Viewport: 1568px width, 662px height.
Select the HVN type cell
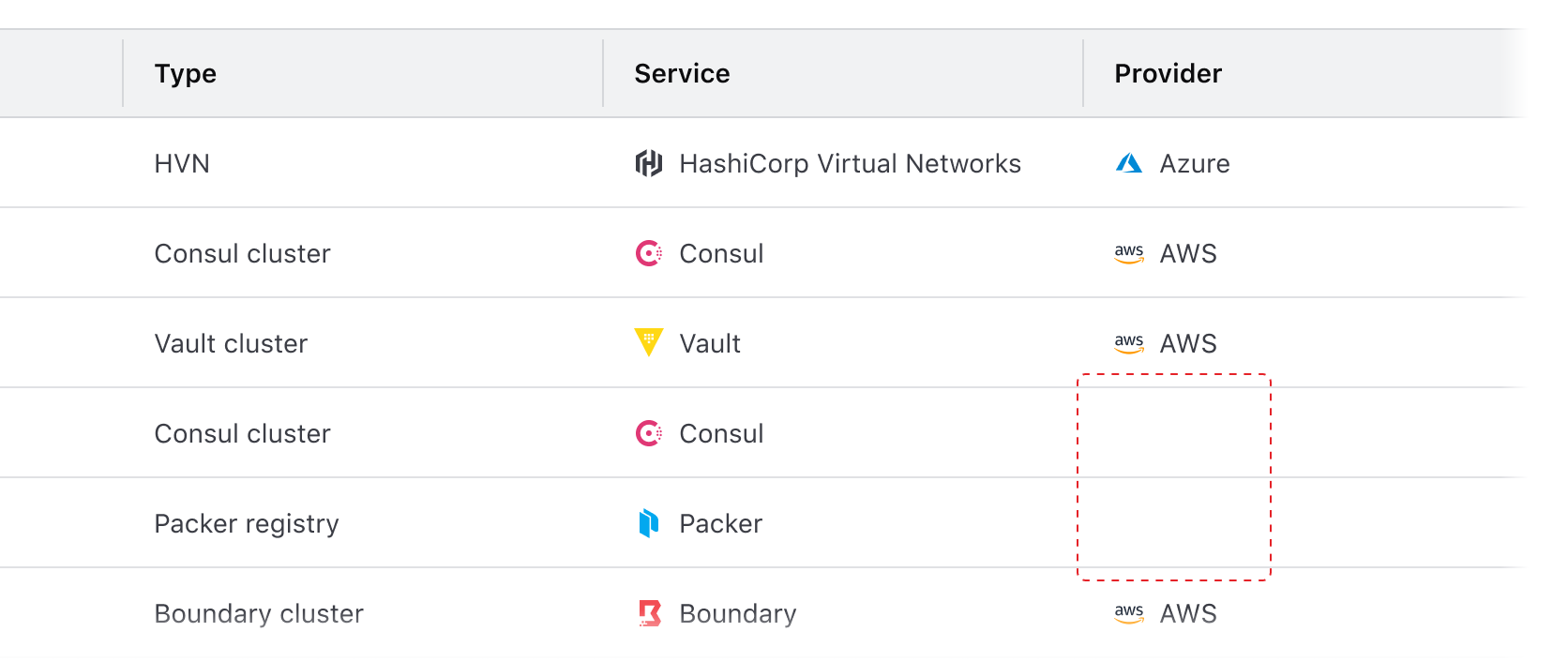click(182, 163)
